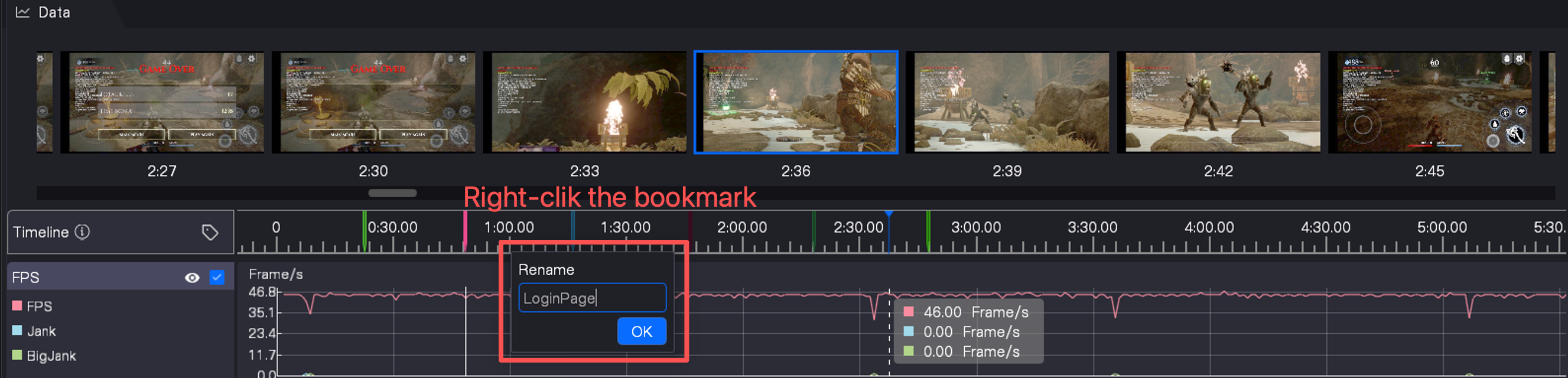
Task: Click the thumbnail strip scrollbar handle
Action: [393, 193]
